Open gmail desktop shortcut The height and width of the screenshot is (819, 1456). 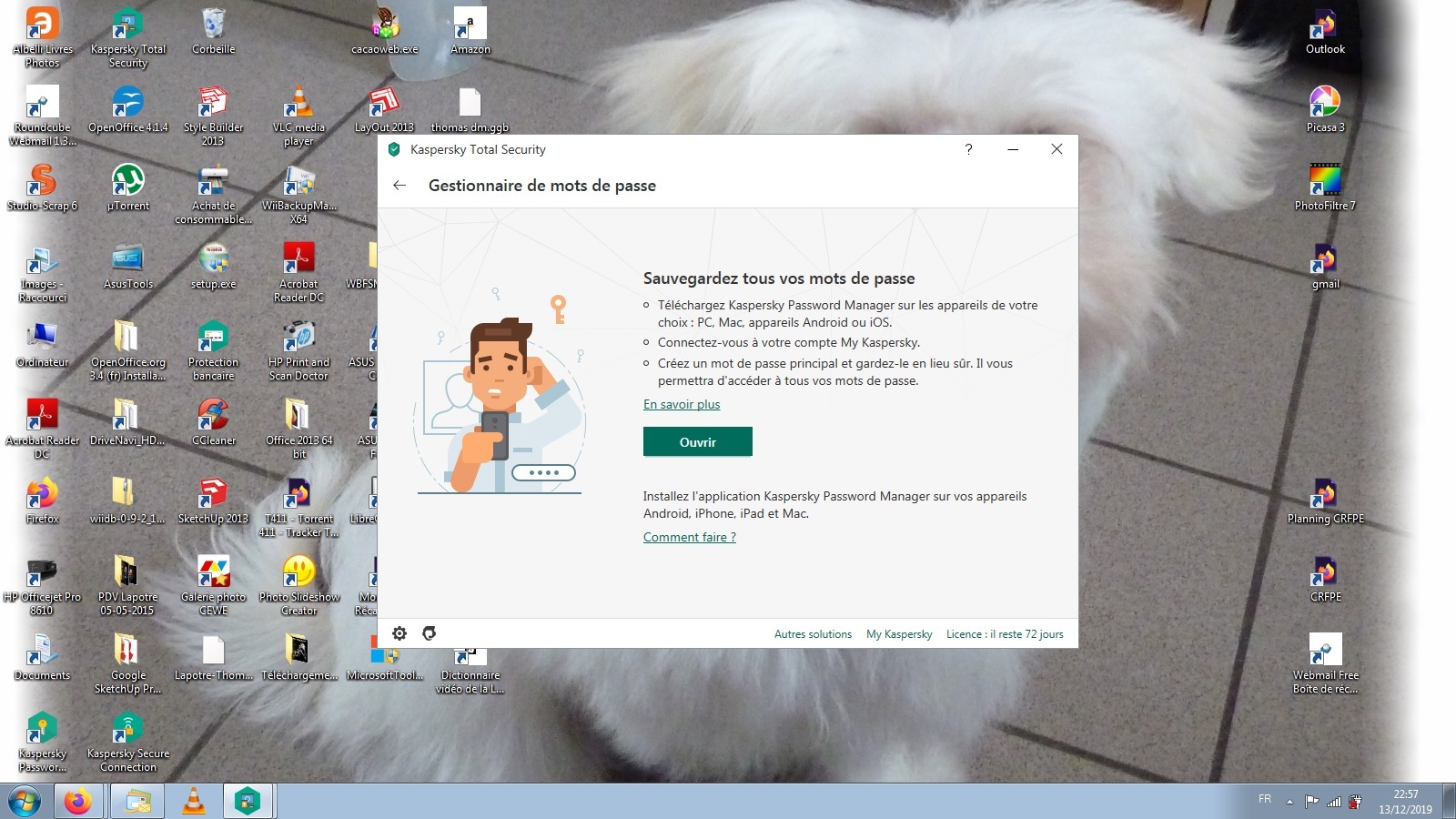coord(1325,267)
